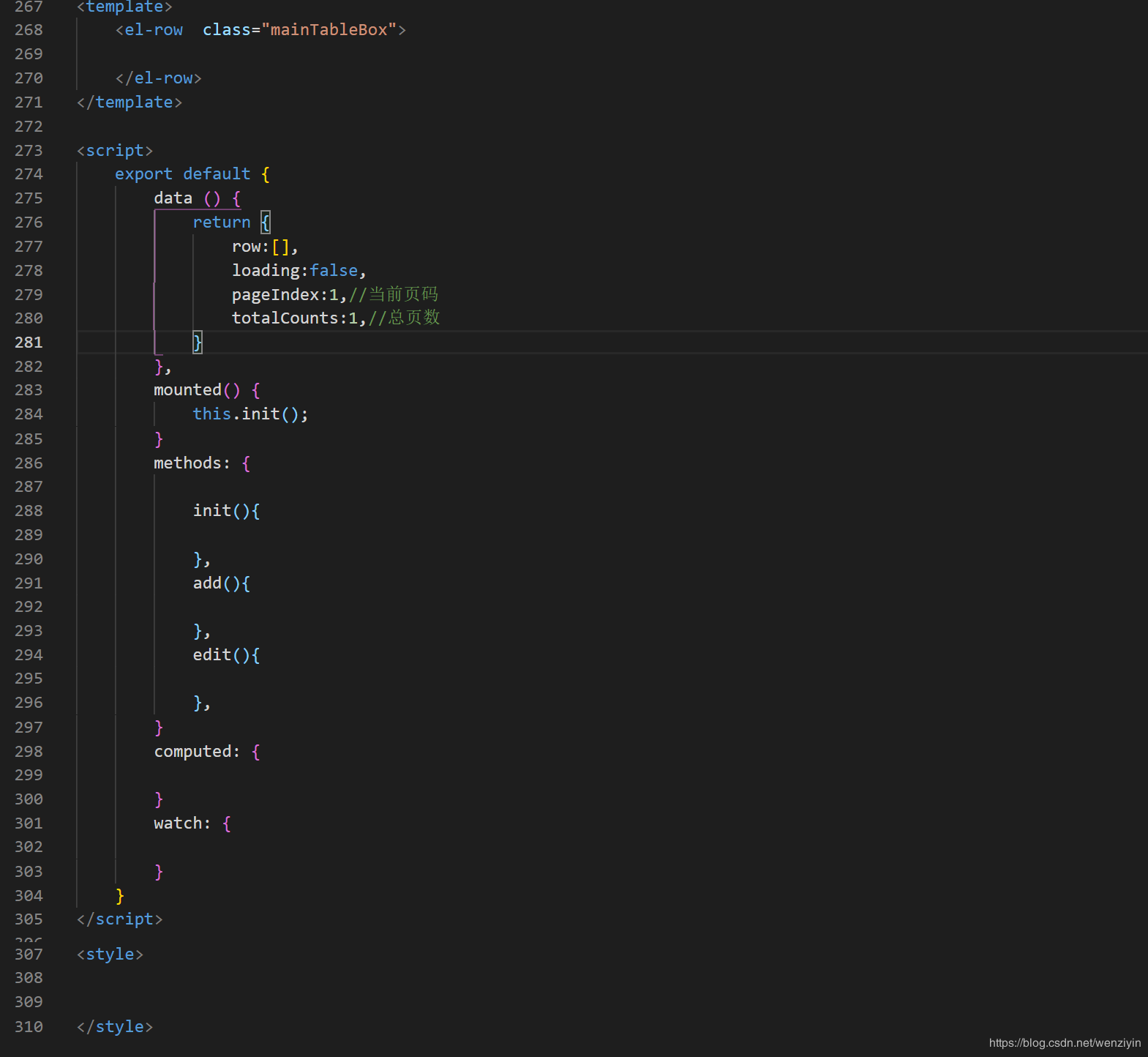Click the "totalCounts:1," property
The image size is (1148, 1057).
(299, 318)
